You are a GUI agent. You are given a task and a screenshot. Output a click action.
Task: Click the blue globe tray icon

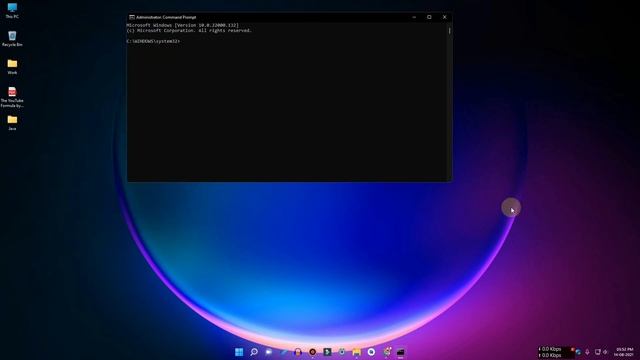tap(578, 352)
